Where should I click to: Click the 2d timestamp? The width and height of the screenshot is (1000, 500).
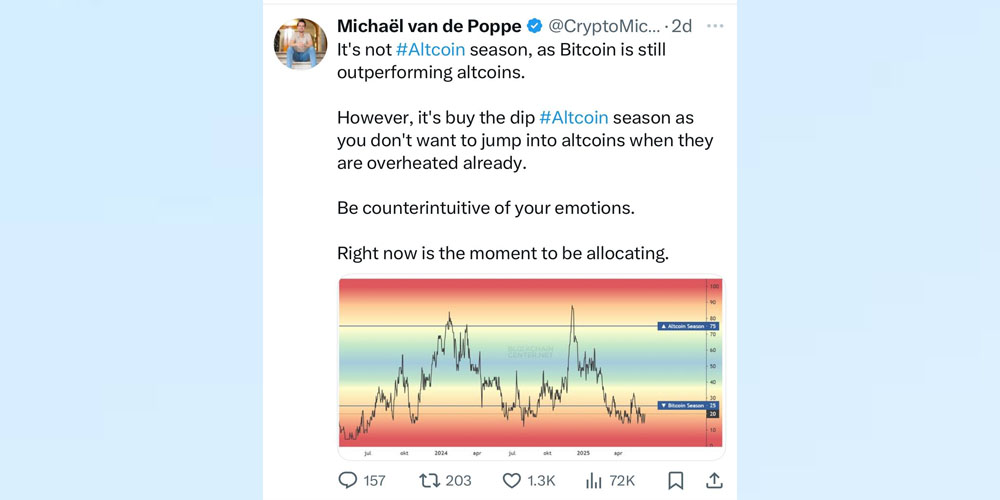pyautogui.click(x=683, y=26)
